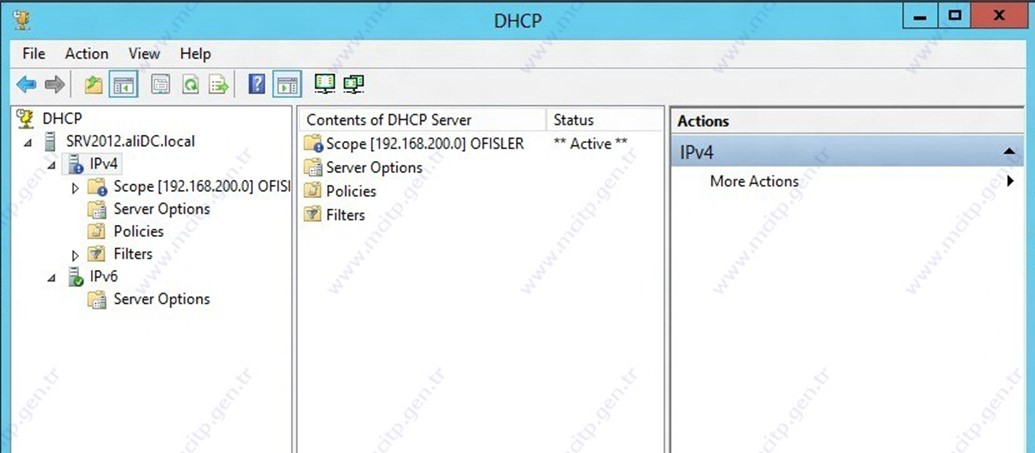This screenshot has height=453, width=1035.
Task: Select IPv6 in the tree
Action: click(104, 276)
